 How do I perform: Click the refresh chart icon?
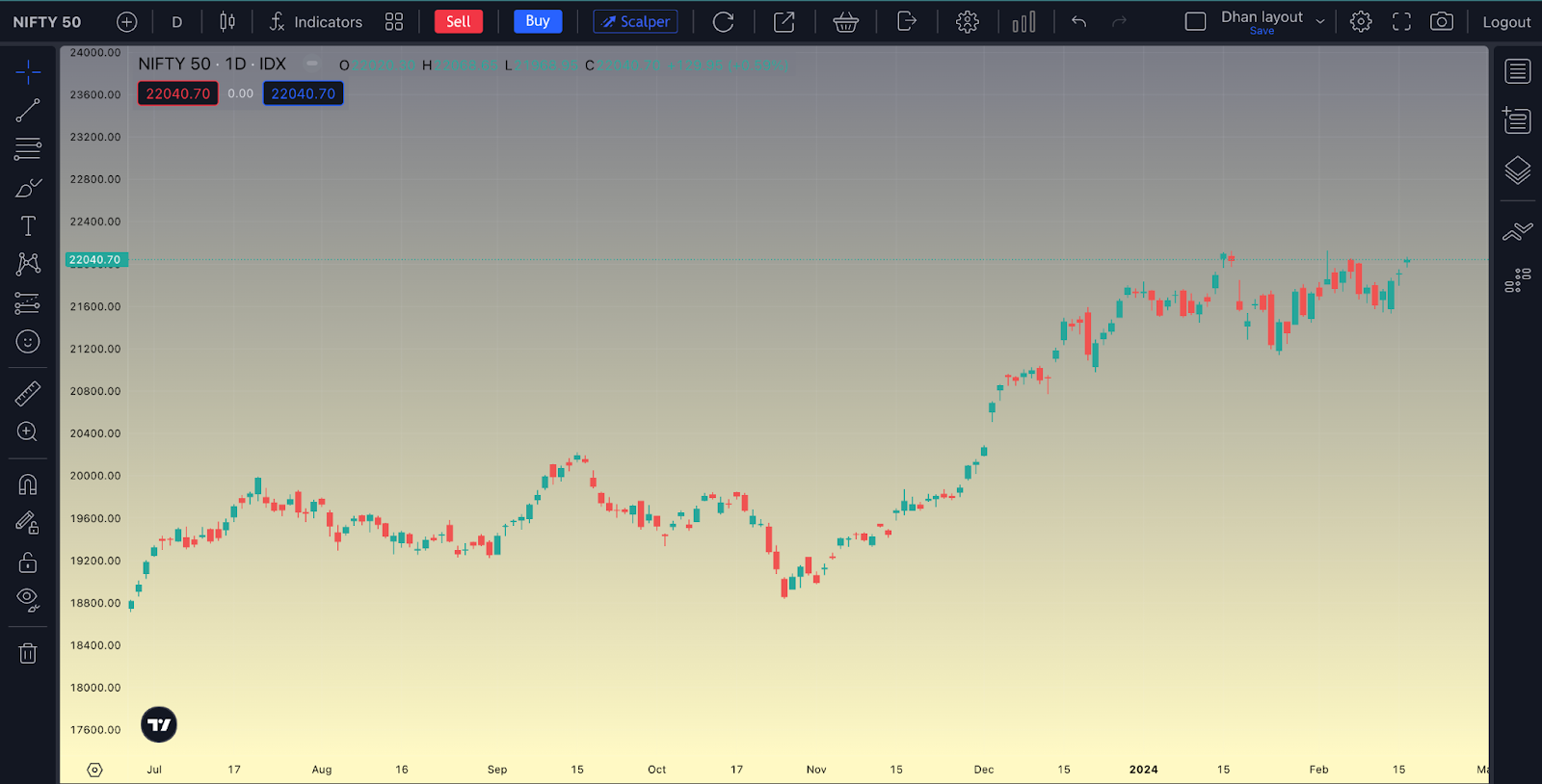723,22
